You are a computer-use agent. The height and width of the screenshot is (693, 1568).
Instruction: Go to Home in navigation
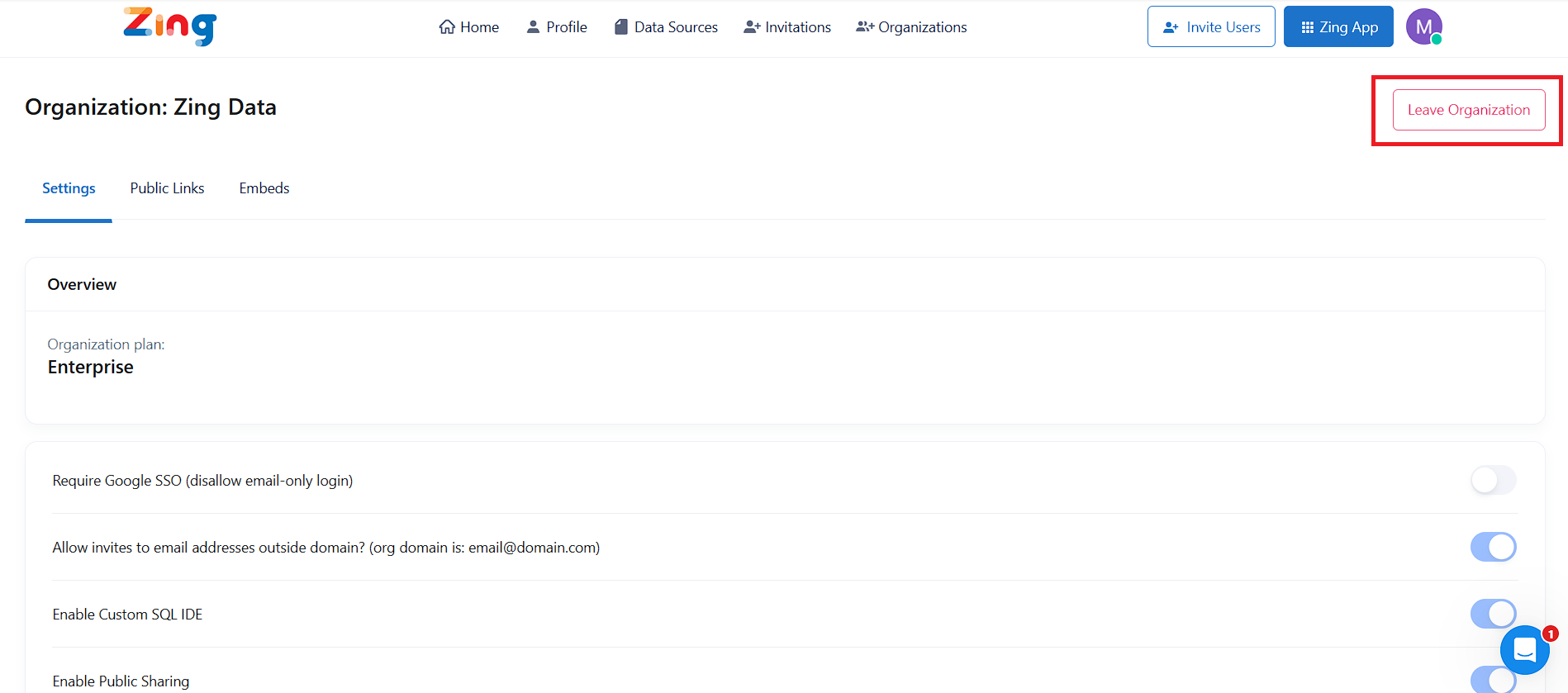coord(479,27)
